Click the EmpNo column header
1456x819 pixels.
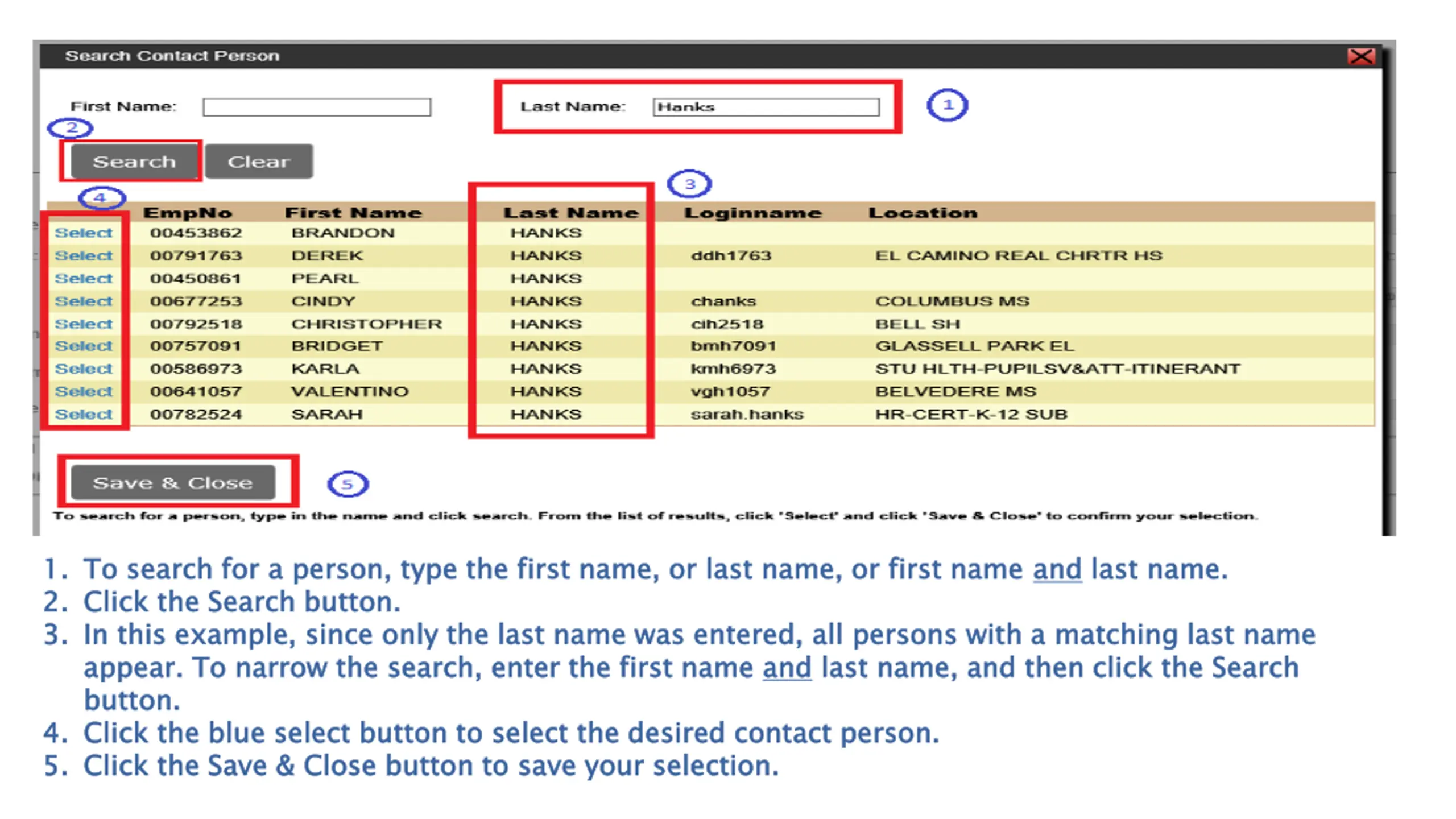[x=188, y=213]
